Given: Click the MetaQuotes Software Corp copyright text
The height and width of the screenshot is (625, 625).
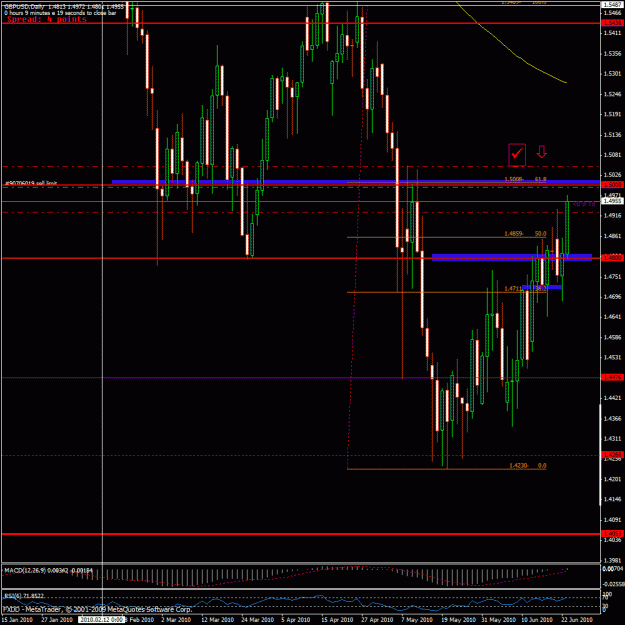Looking at the screenshot, I should (x=98, y=610).
